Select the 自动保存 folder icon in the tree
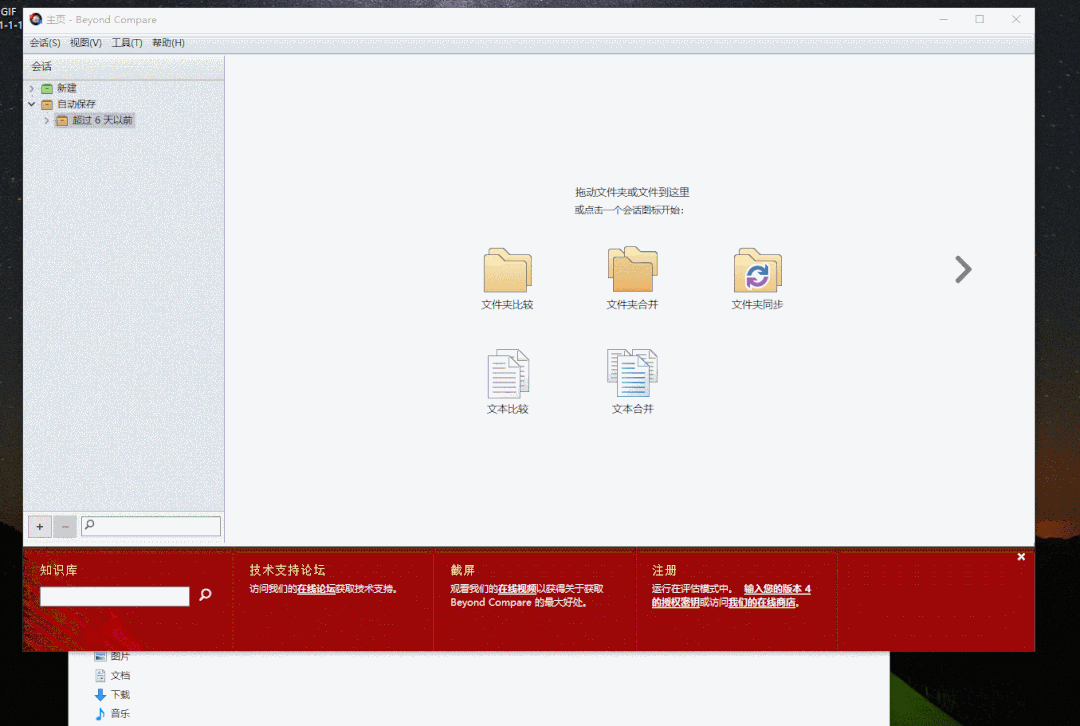This screenshot has height=726, width=1080. coord(47,105)
